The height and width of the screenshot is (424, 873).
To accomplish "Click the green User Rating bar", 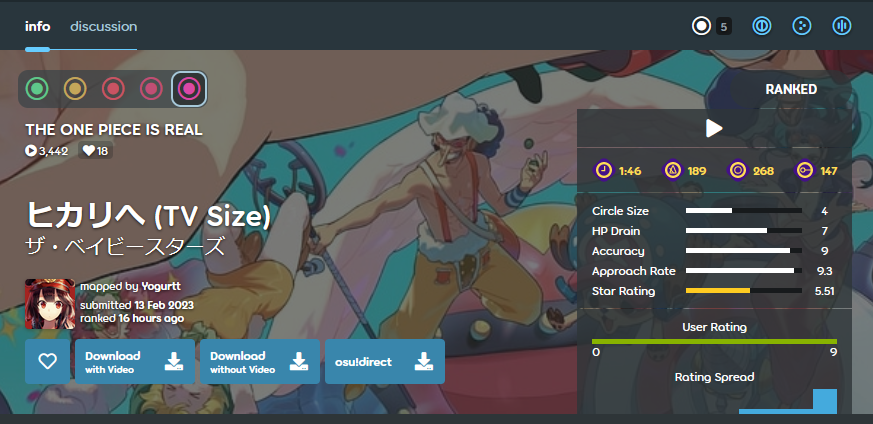I will [x=714, y=341].
